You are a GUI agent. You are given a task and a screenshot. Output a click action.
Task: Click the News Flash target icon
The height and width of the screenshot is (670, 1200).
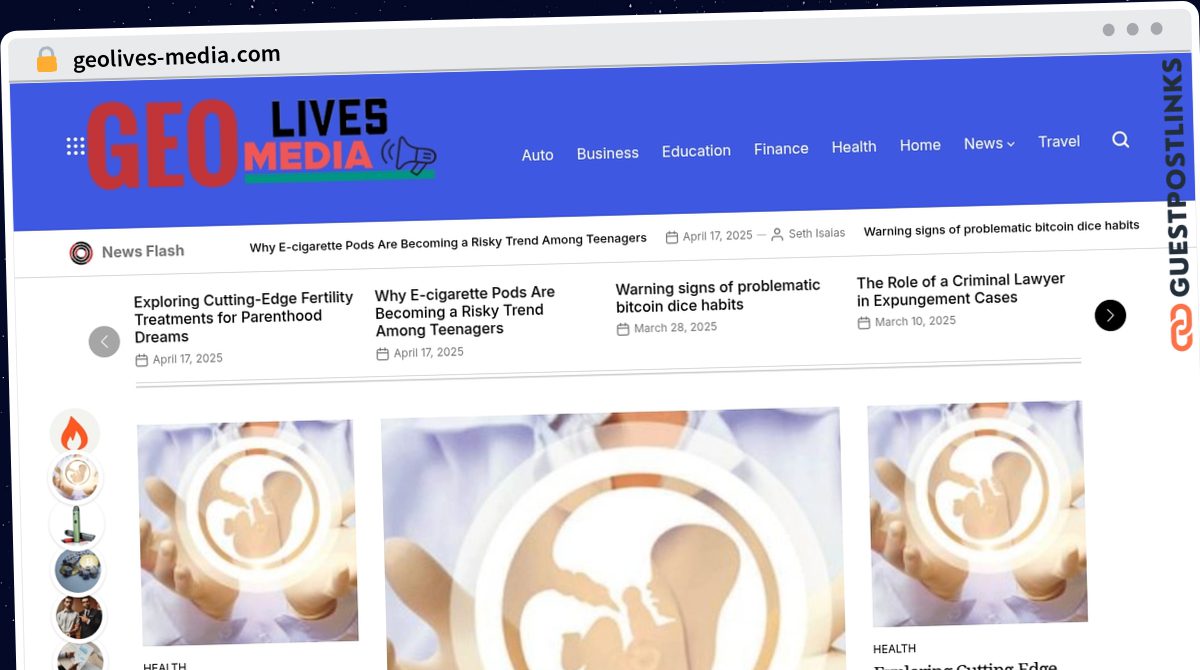pyautogui.click(x=81, y=253)
